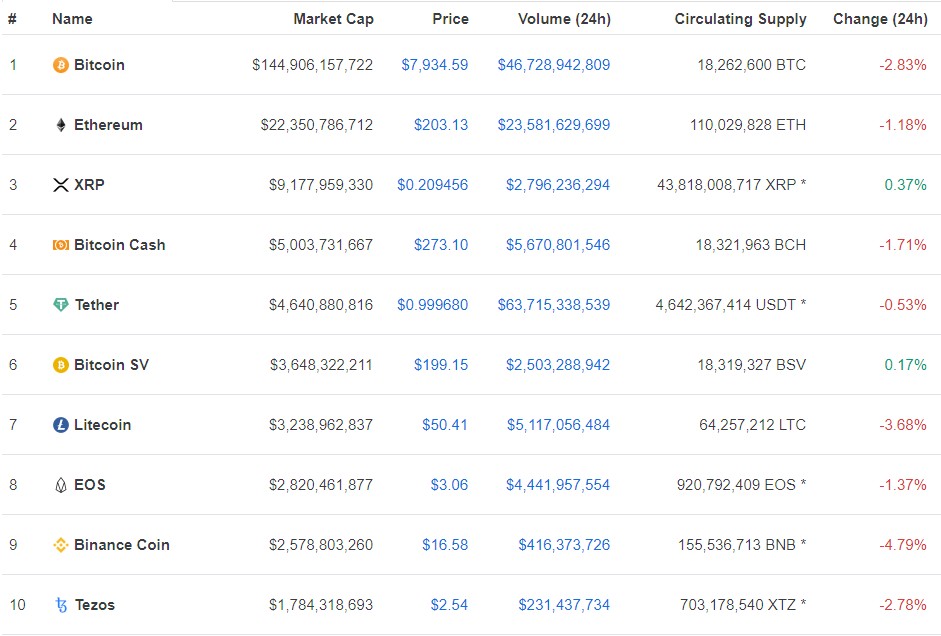Screen dimensions: 941x636
Task: Select Litecoin market cap $3,238,962,837
Action: click(x=321, y=425)
